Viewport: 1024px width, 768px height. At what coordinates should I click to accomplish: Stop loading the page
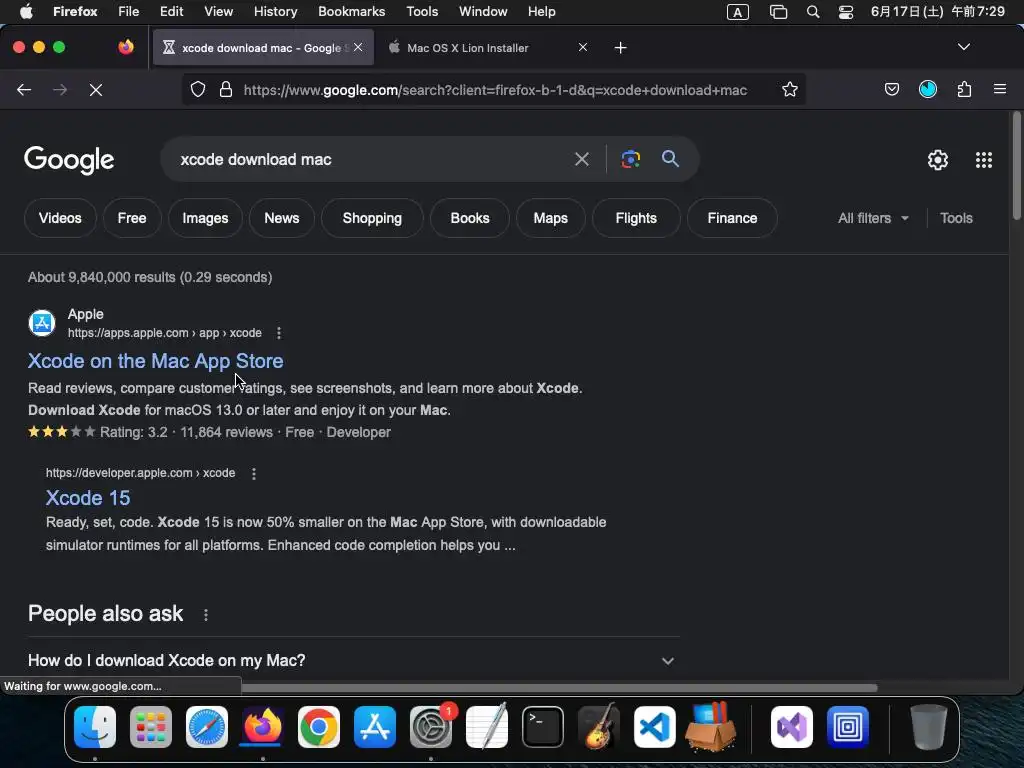point(96,89)
